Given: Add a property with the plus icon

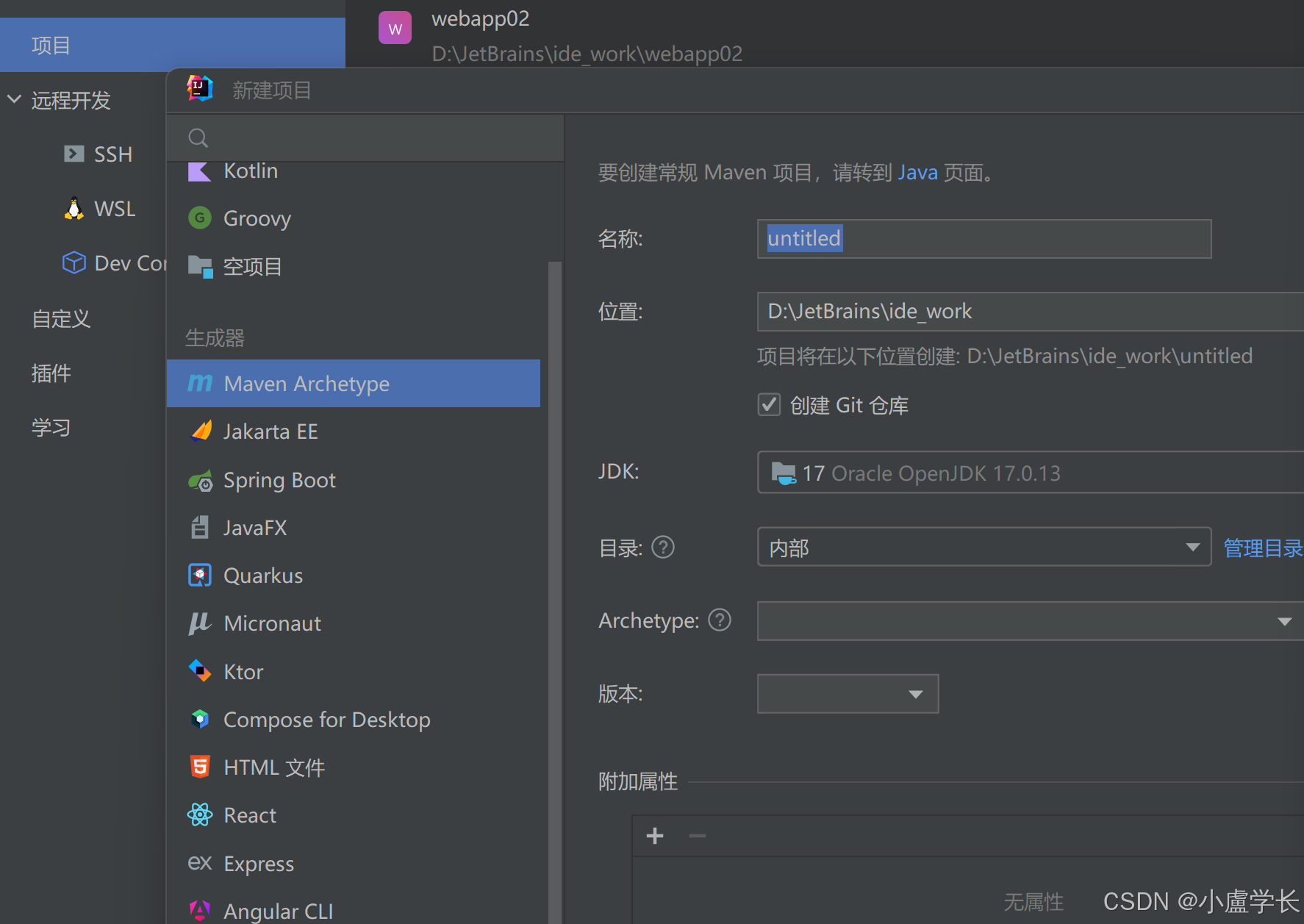Looking at the screenshot, I should [655, 836].
